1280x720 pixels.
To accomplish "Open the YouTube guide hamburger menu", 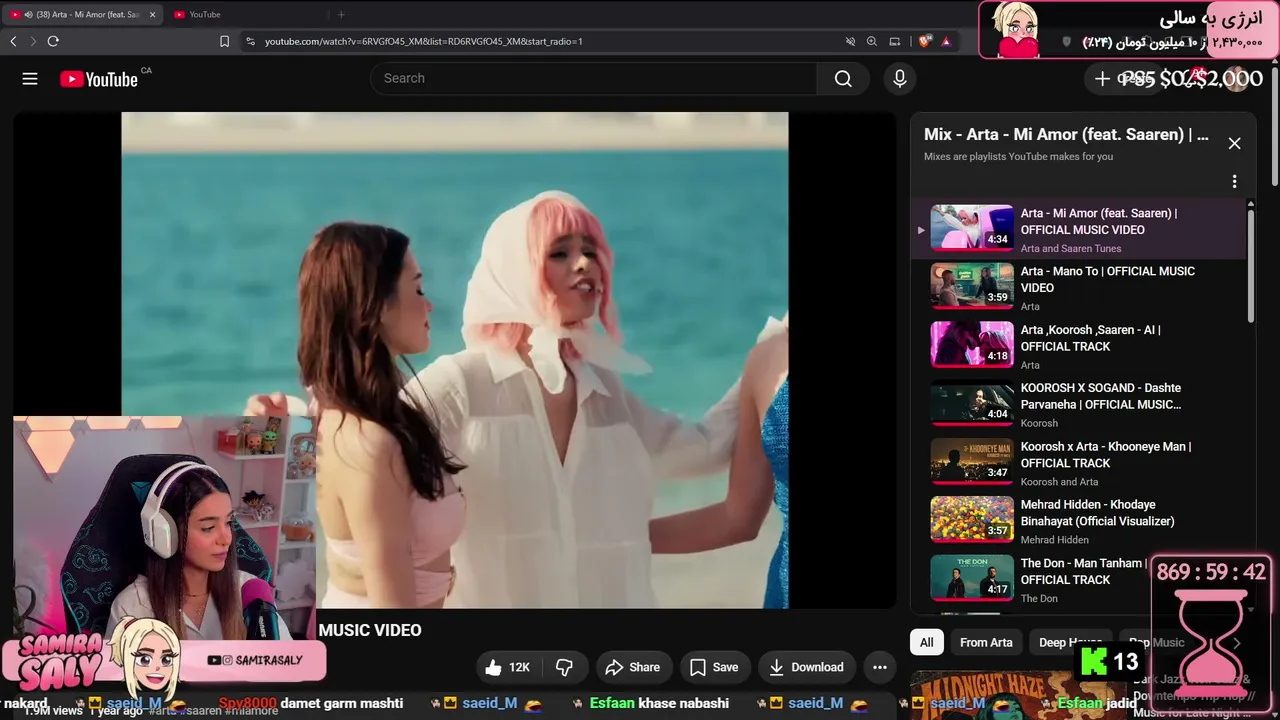I will click(30, 79).
